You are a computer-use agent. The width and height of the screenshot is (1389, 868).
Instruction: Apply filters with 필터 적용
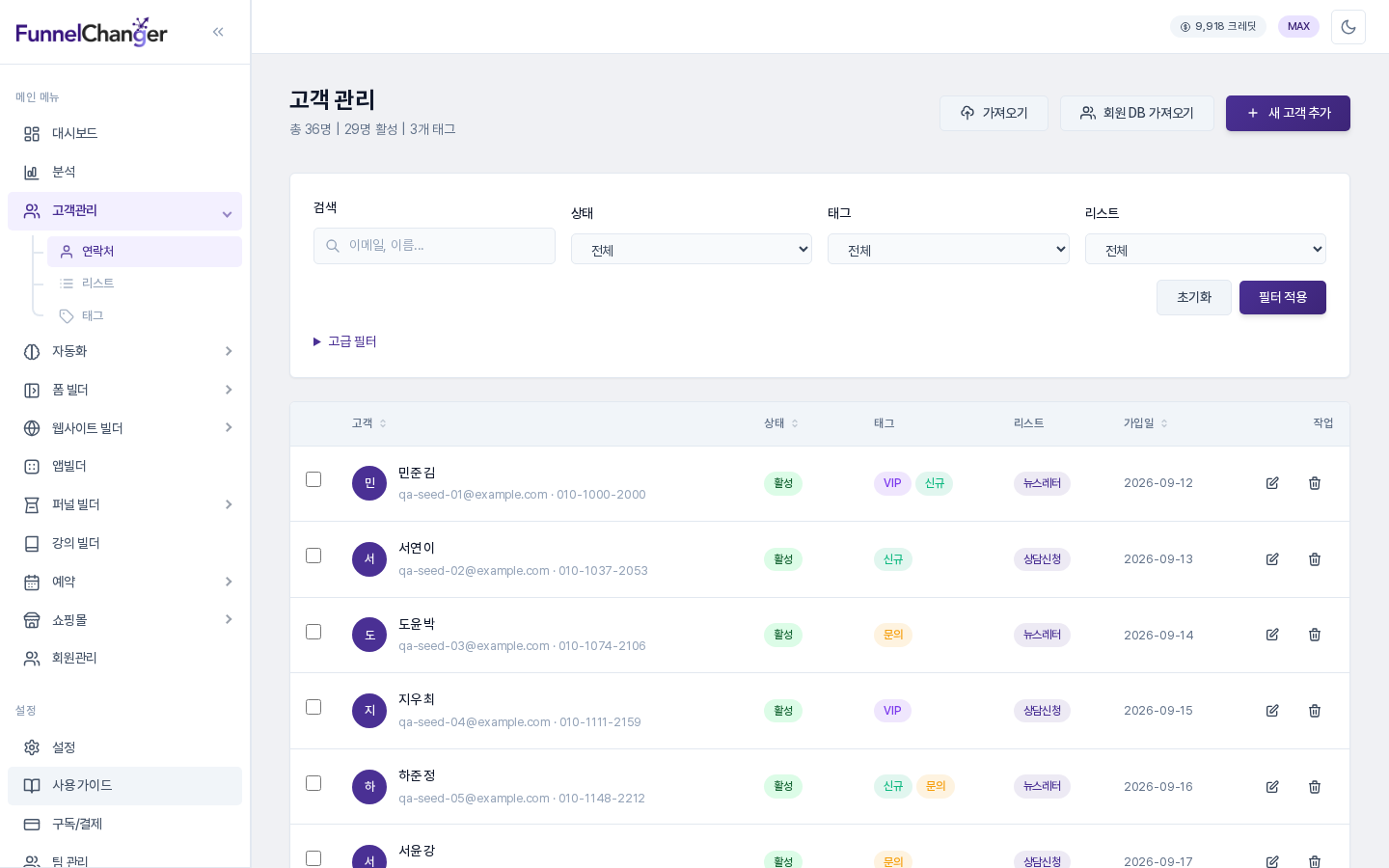click(x=1283, y=297)
